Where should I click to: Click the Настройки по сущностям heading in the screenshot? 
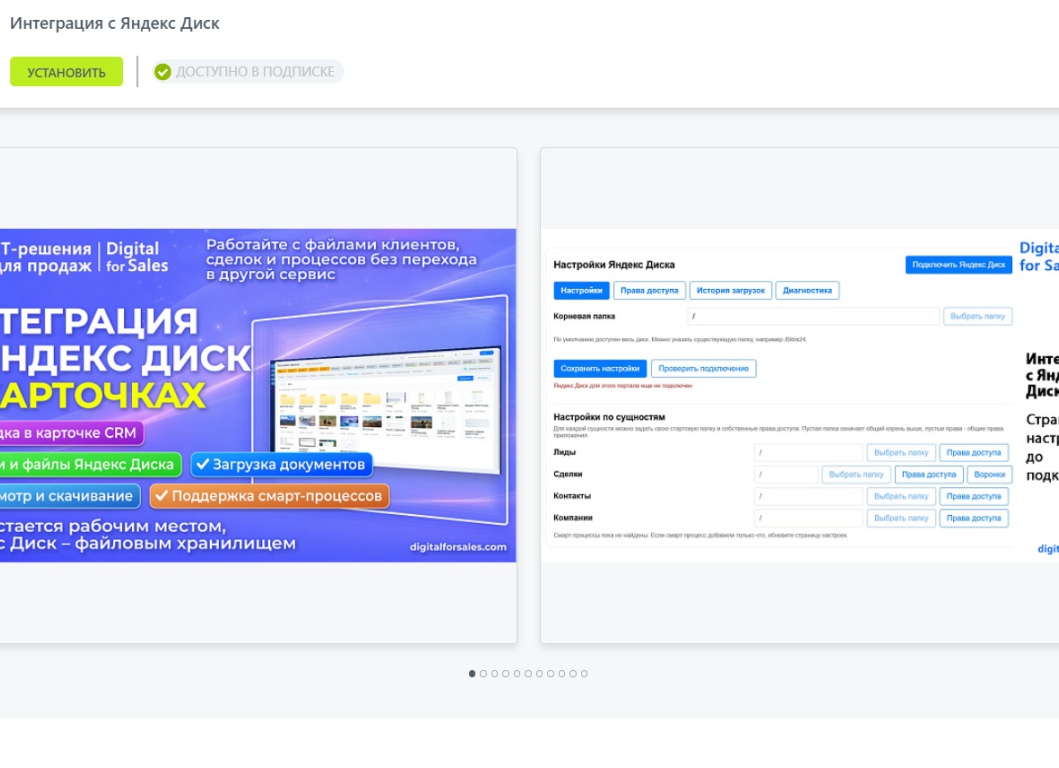point(609,417)
